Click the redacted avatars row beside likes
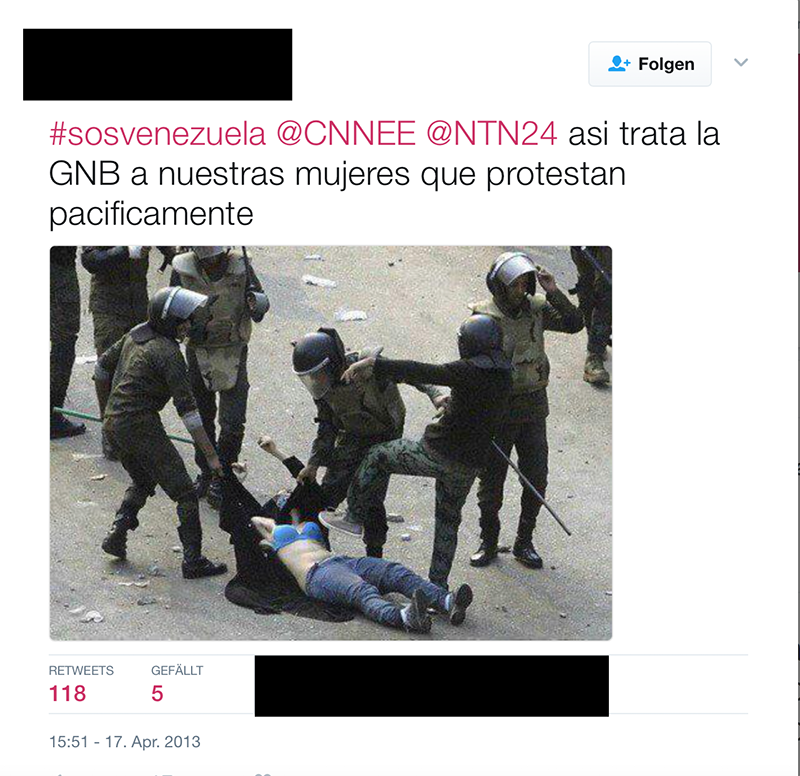Viewport: 800px width, 776px height. click(x=432, y=686)
